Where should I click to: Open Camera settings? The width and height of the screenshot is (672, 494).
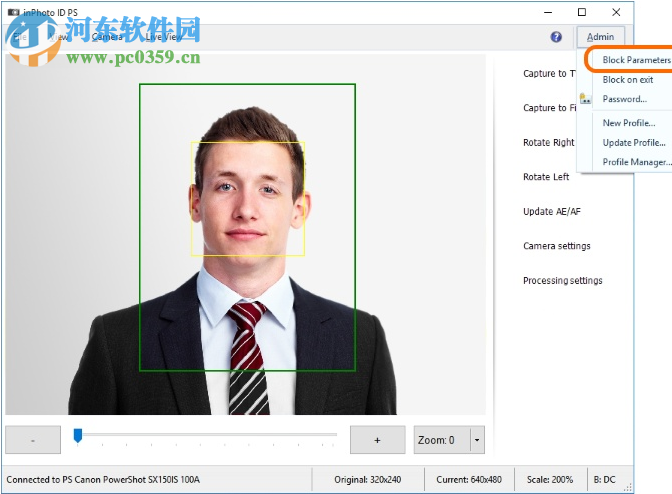click(557, 246)
